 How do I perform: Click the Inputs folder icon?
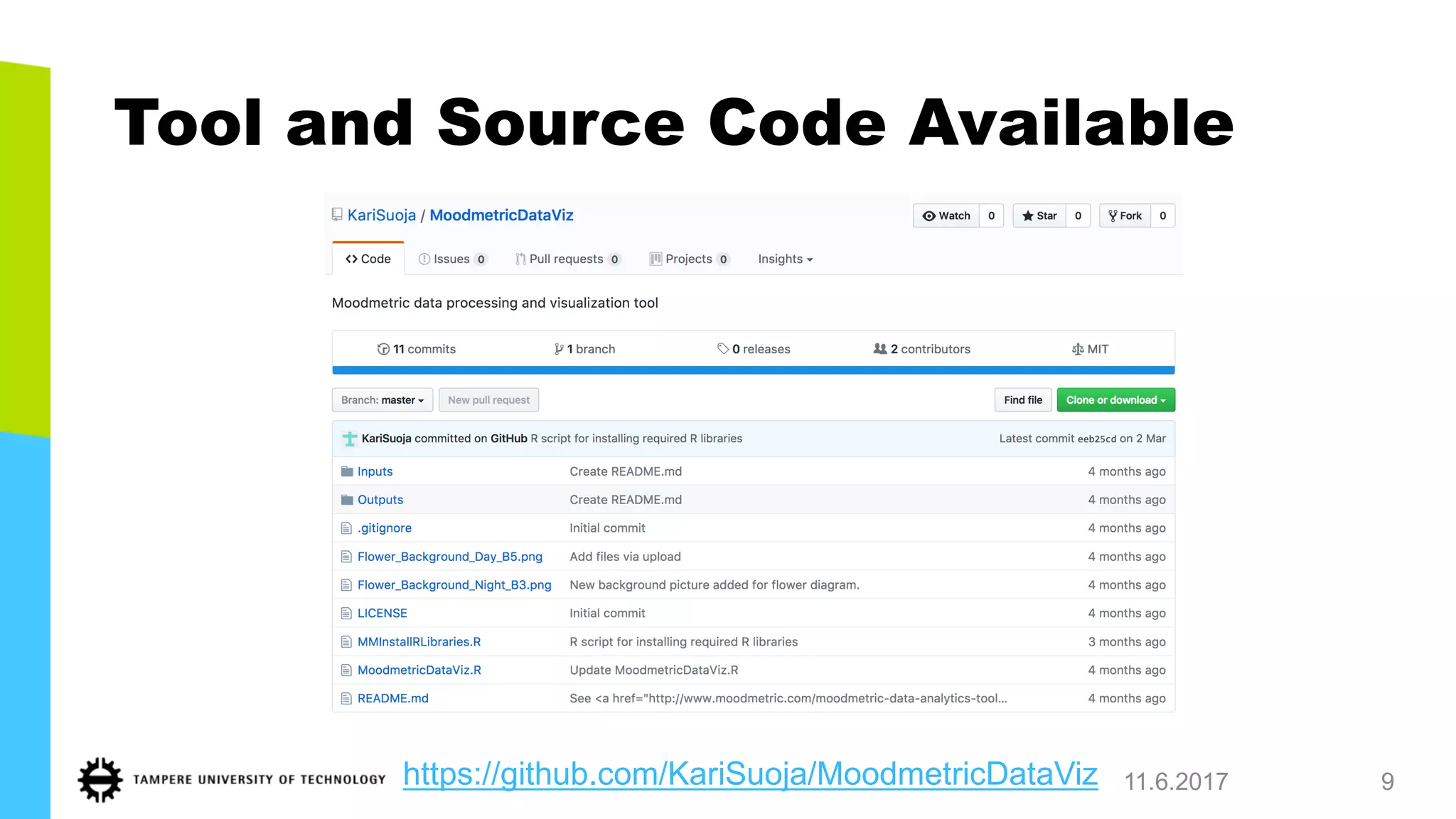pos(347,471)
